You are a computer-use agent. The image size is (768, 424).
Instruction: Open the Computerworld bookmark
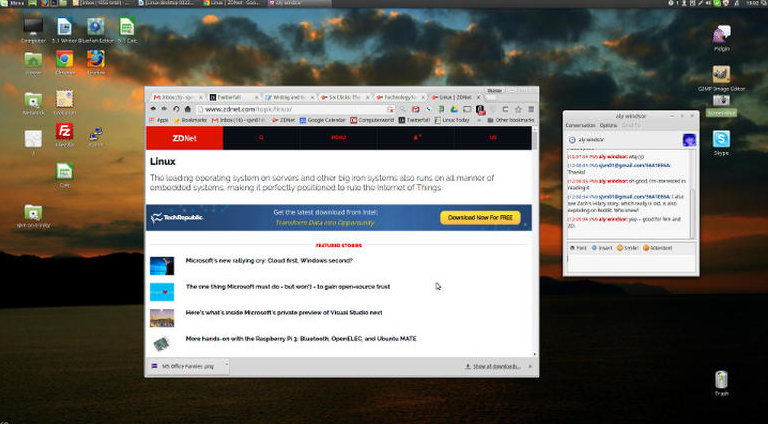click(372, 120)
